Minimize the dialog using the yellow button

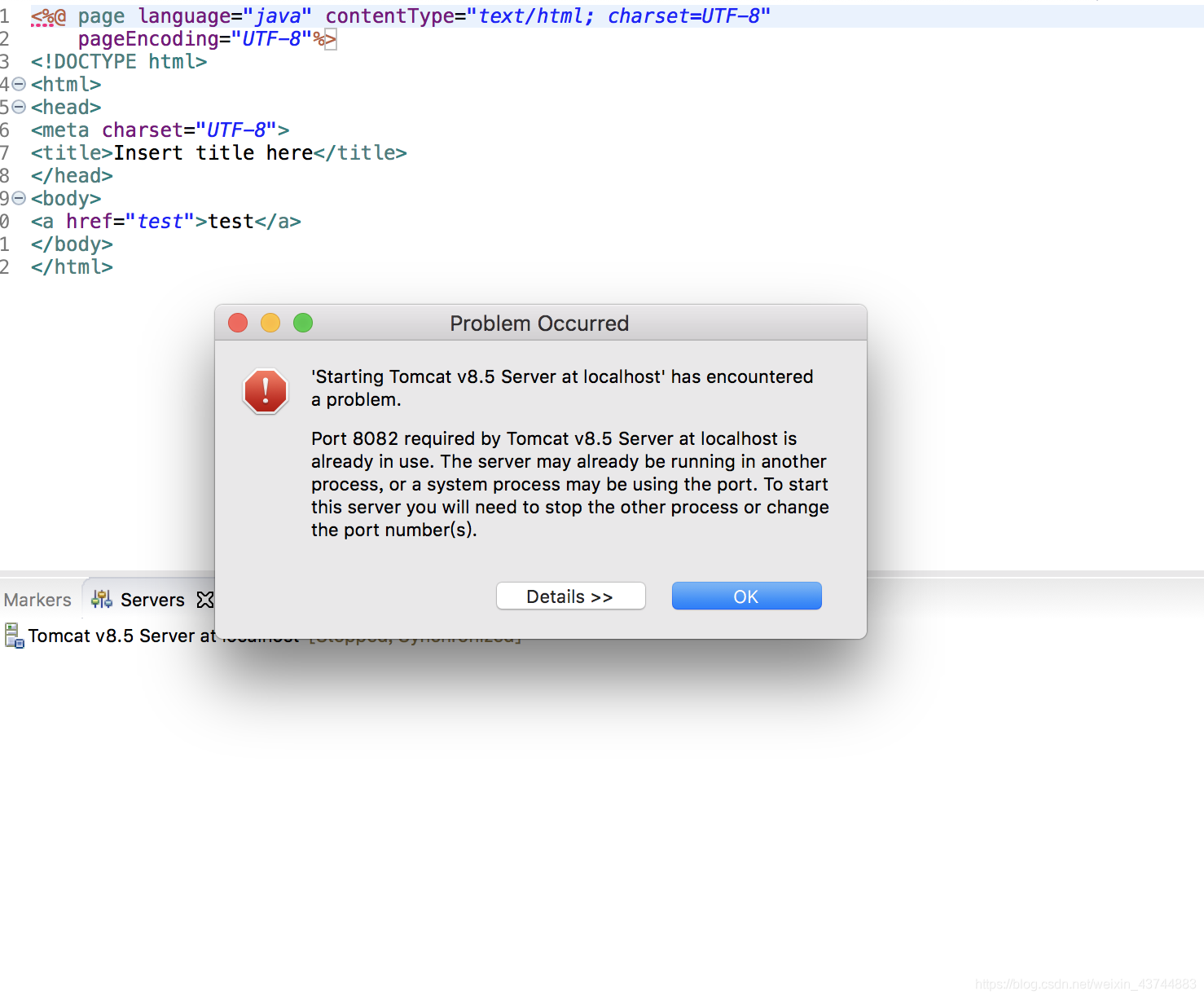tap(270, 323)
